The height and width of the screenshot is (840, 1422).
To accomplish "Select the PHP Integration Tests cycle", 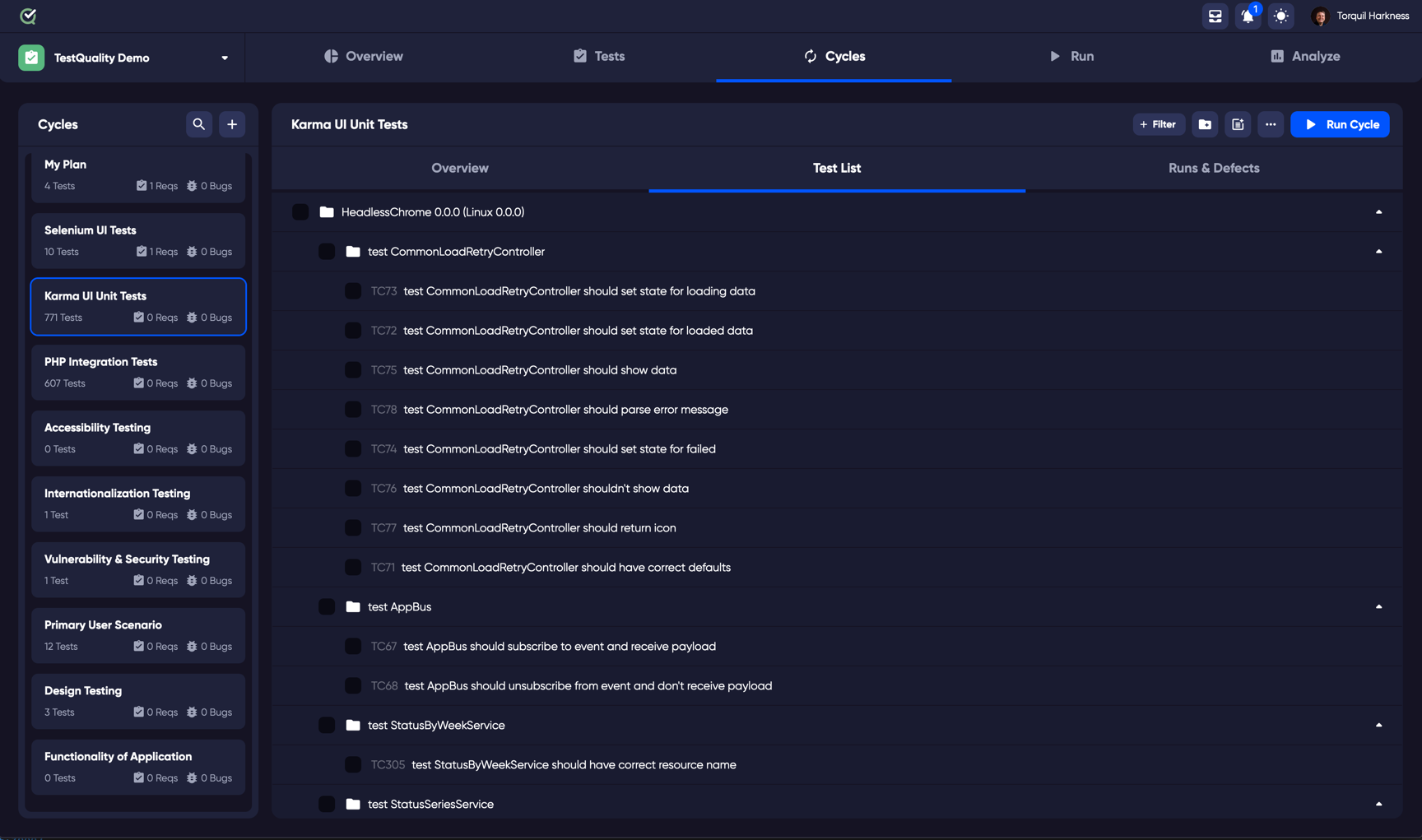I will pos(138,372).
